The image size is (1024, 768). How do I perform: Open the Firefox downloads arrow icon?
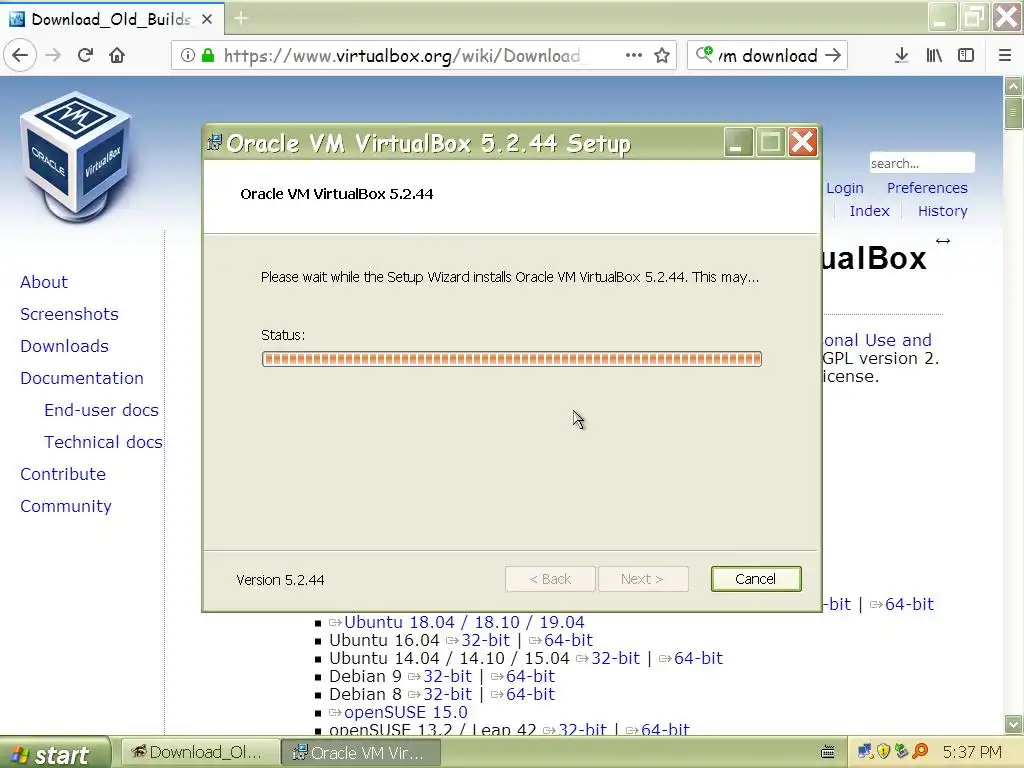(901, 56)
